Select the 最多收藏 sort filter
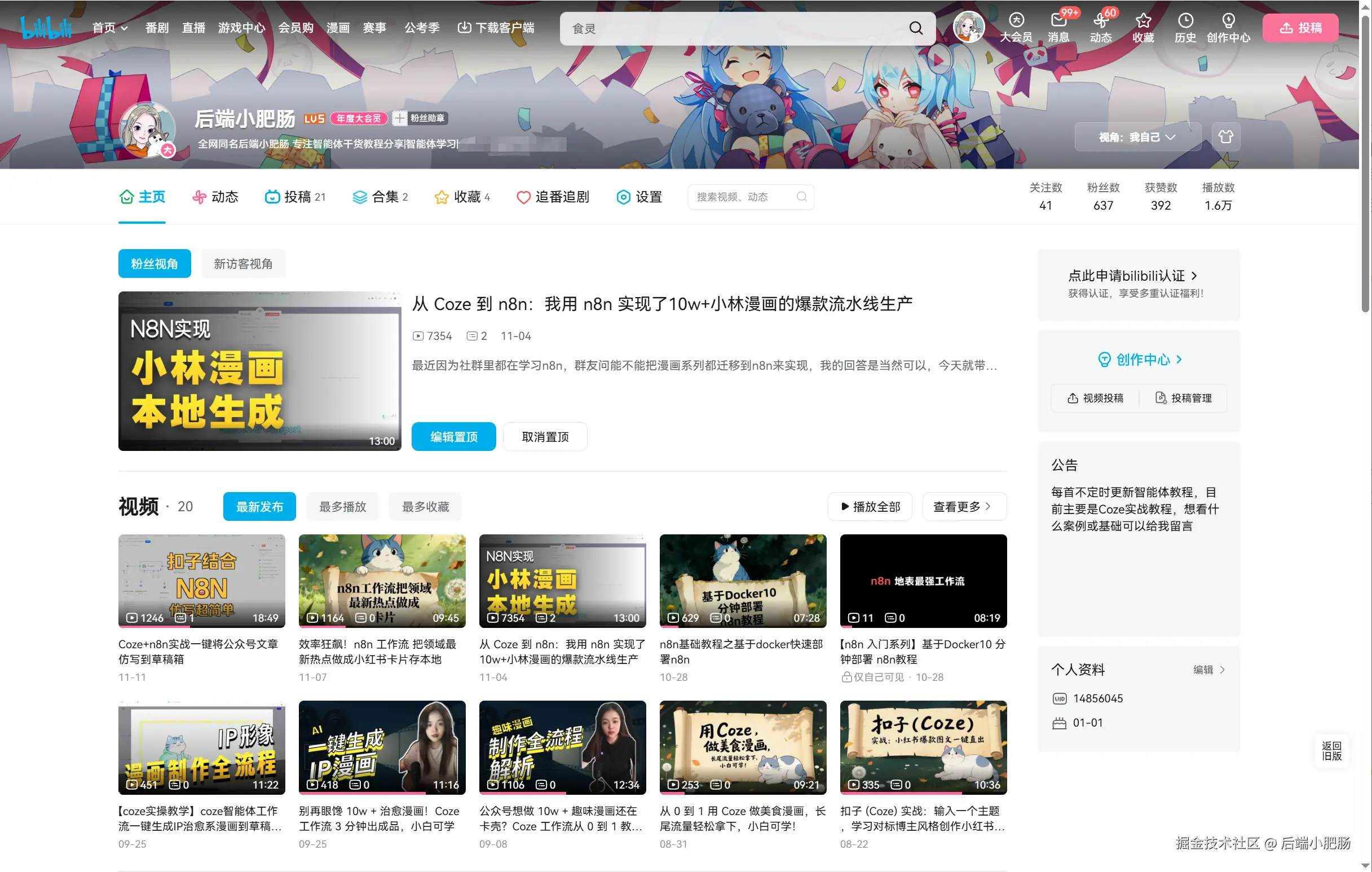1372x872 pixels. 425,506
